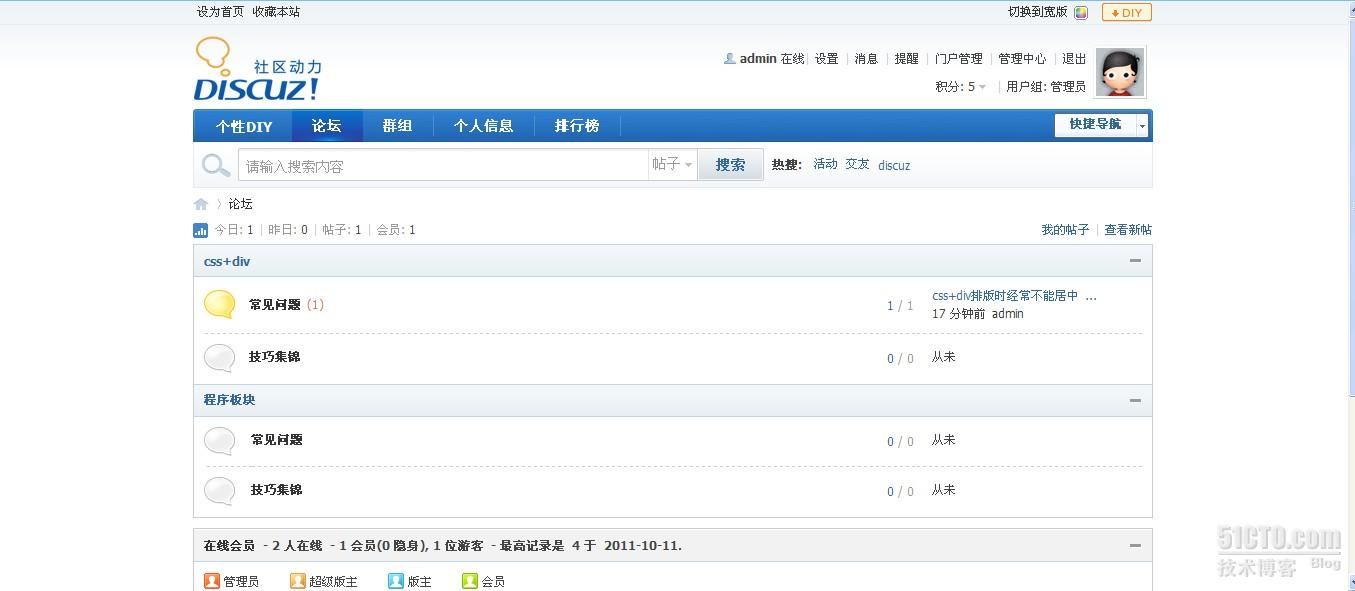Click 收藏本站 link
This screenshot has height=591, width=1355.
tap(276, 12)
